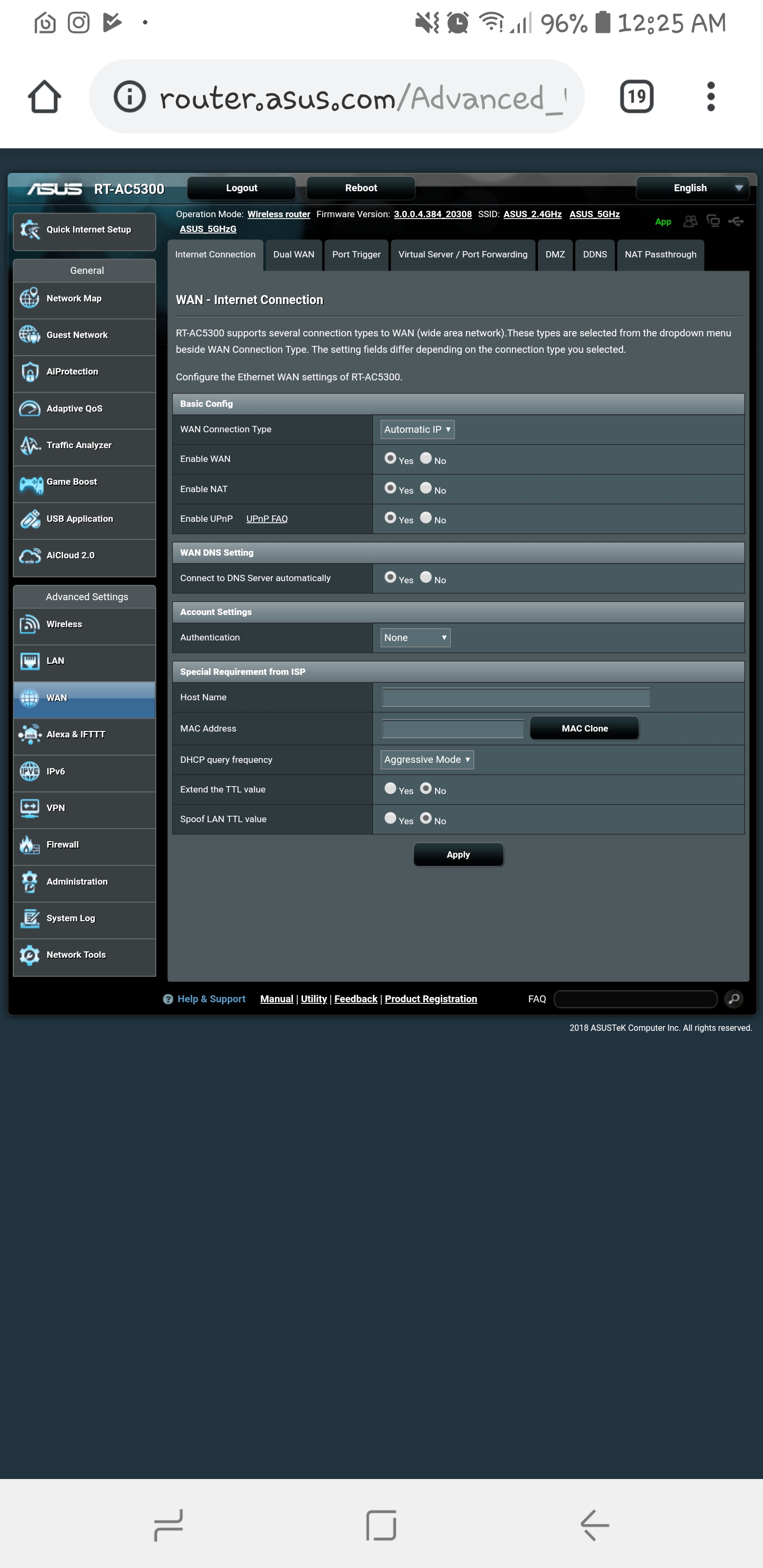Open NAT Passthrough tab

[660, 254]
